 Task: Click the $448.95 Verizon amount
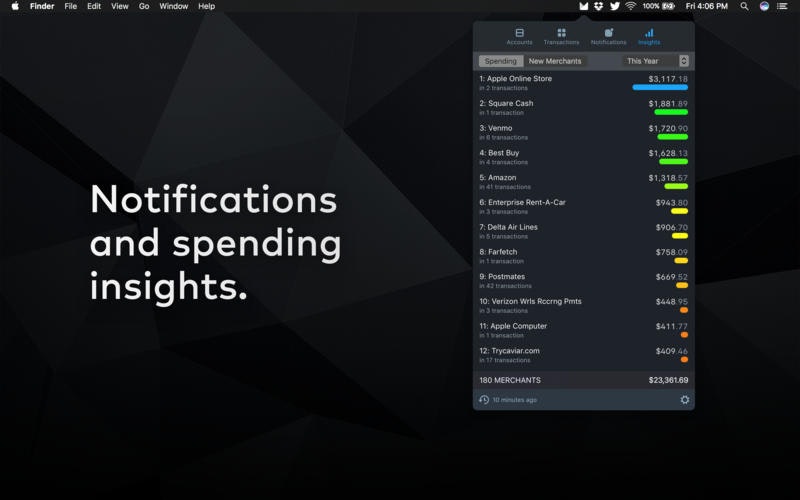point(671,302)
